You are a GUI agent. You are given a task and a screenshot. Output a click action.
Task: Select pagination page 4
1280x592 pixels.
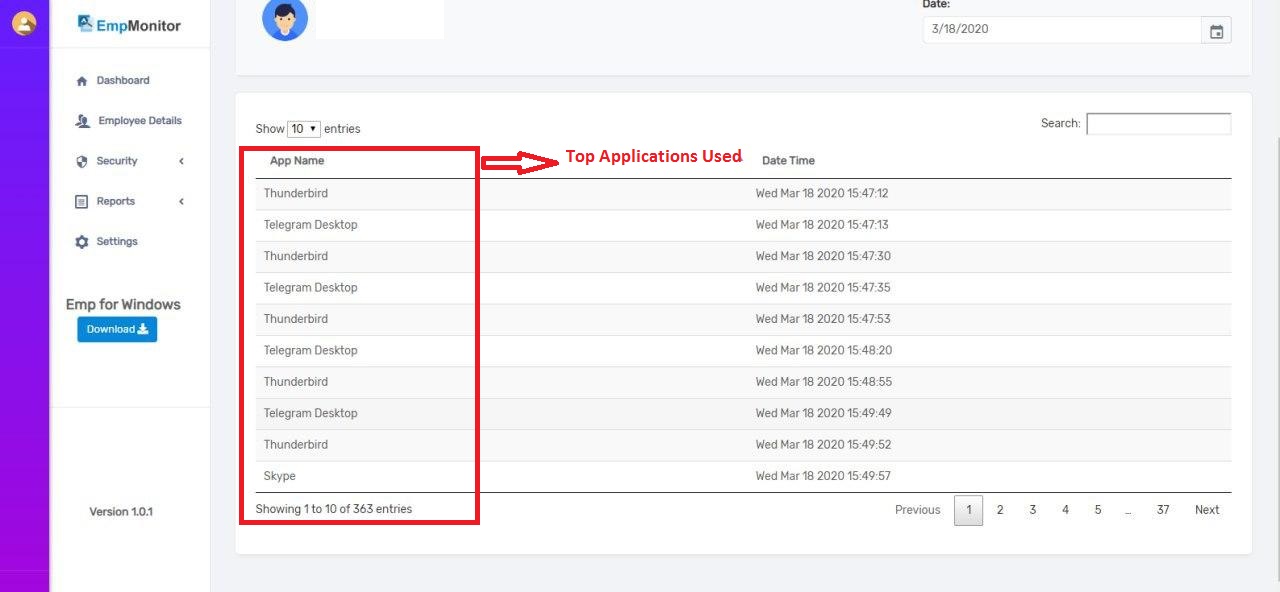[x=1065, y=510]
